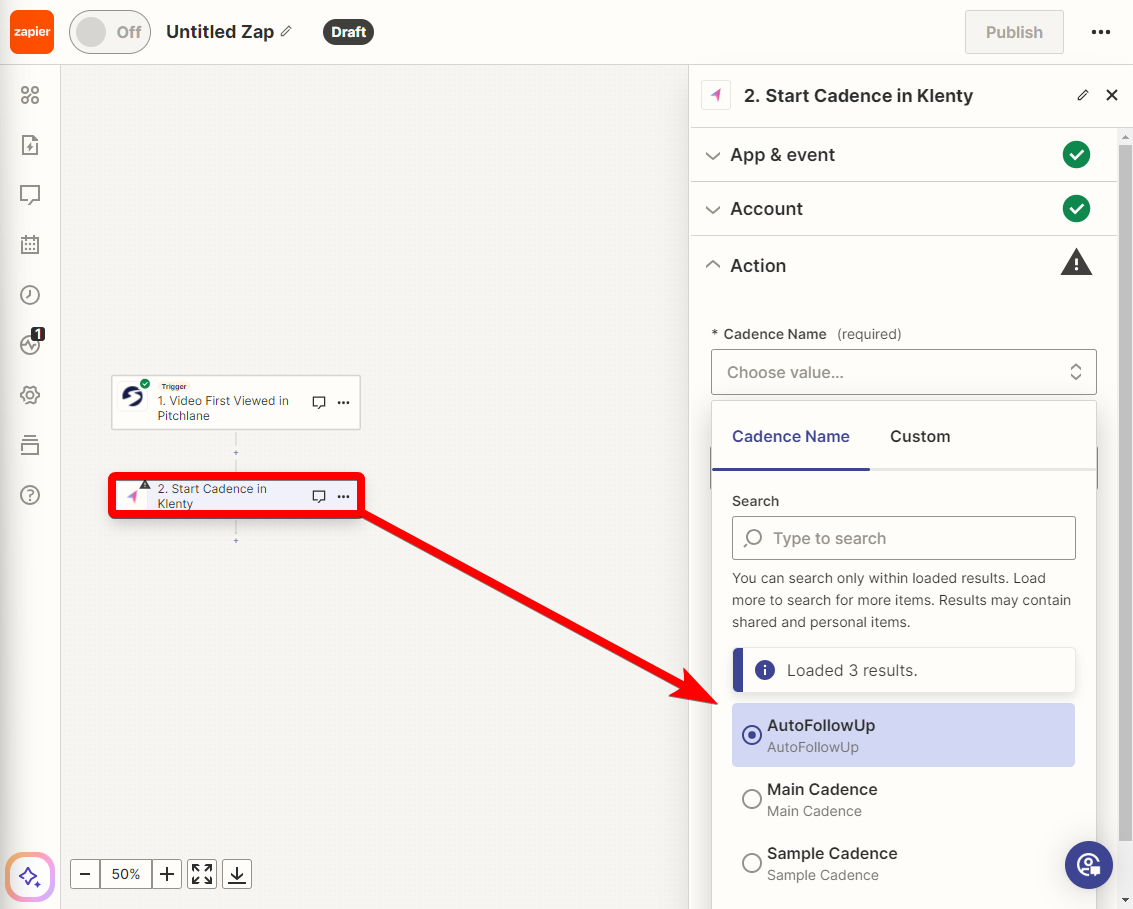
Task: Click the download export canvas icon
Action: (237, 874)
